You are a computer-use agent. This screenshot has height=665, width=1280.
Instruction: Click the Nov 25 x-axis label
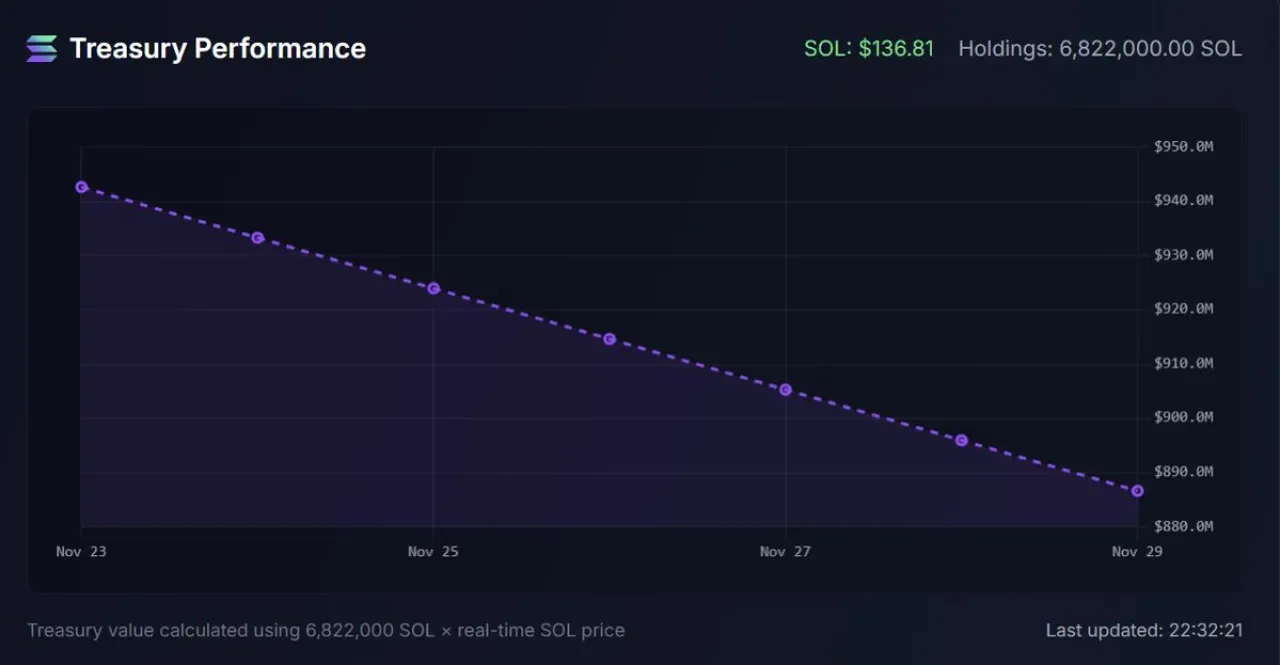433,551
